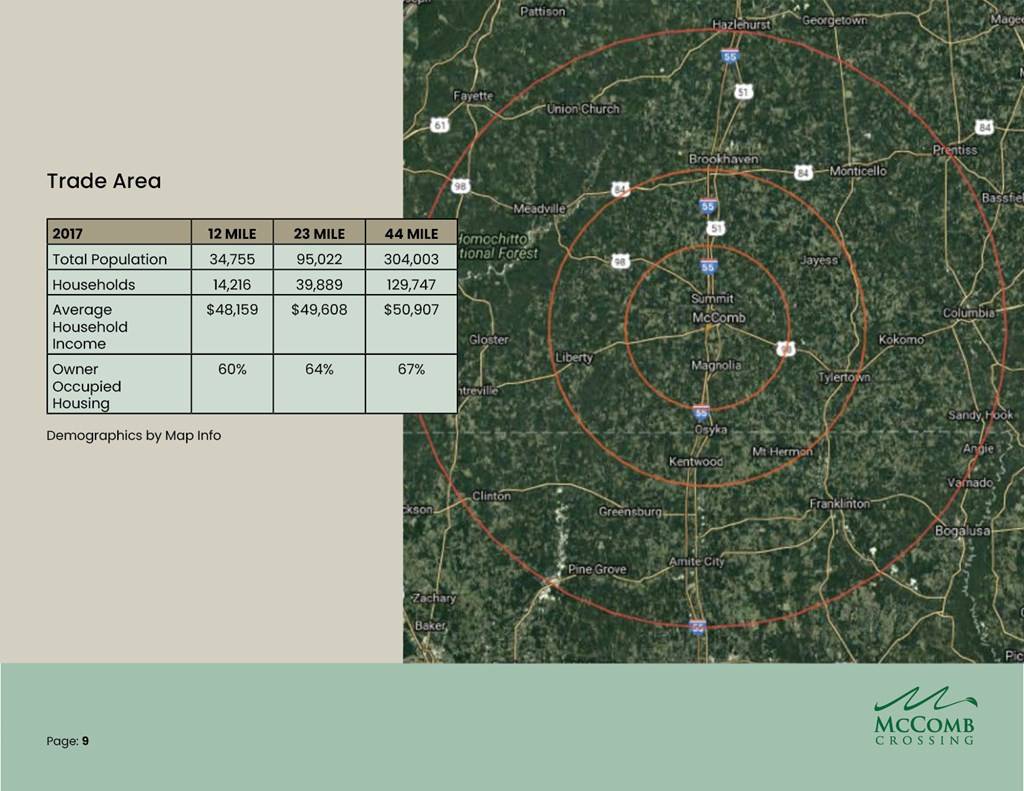Click the US 84 shield beside Monticello
Screen dimensions: 1024x791
[x=802, y=173]
